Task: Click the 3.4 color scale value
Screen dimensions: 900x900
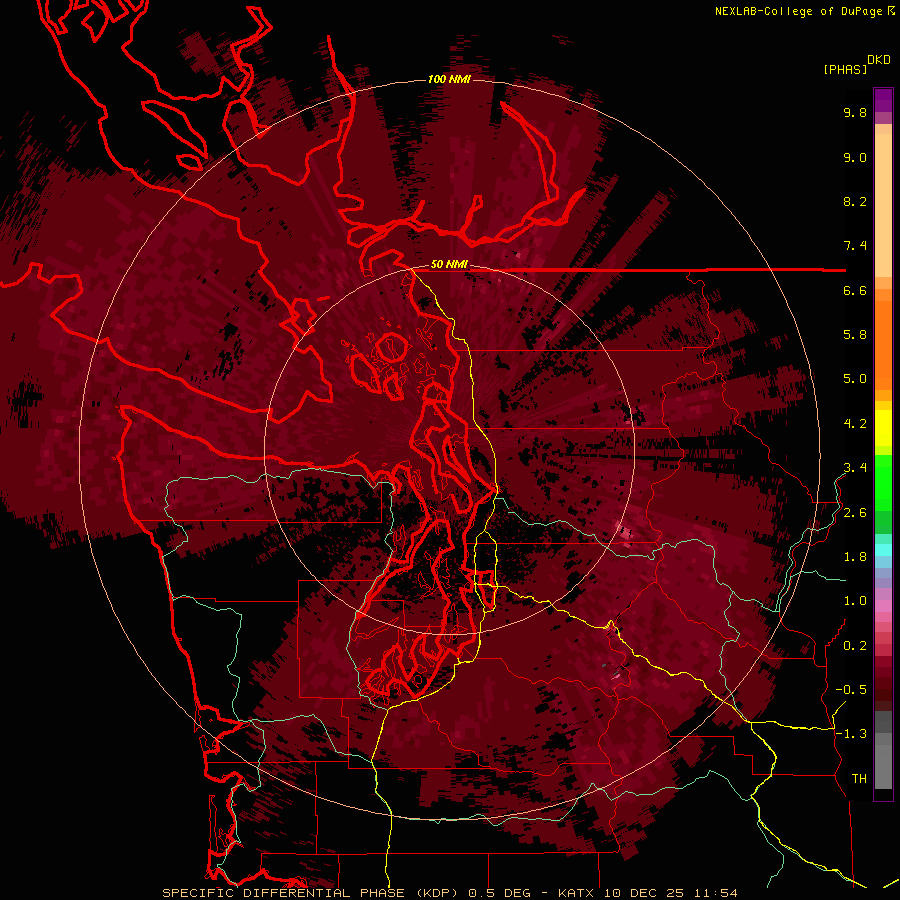Action: (x=855, y=468)
